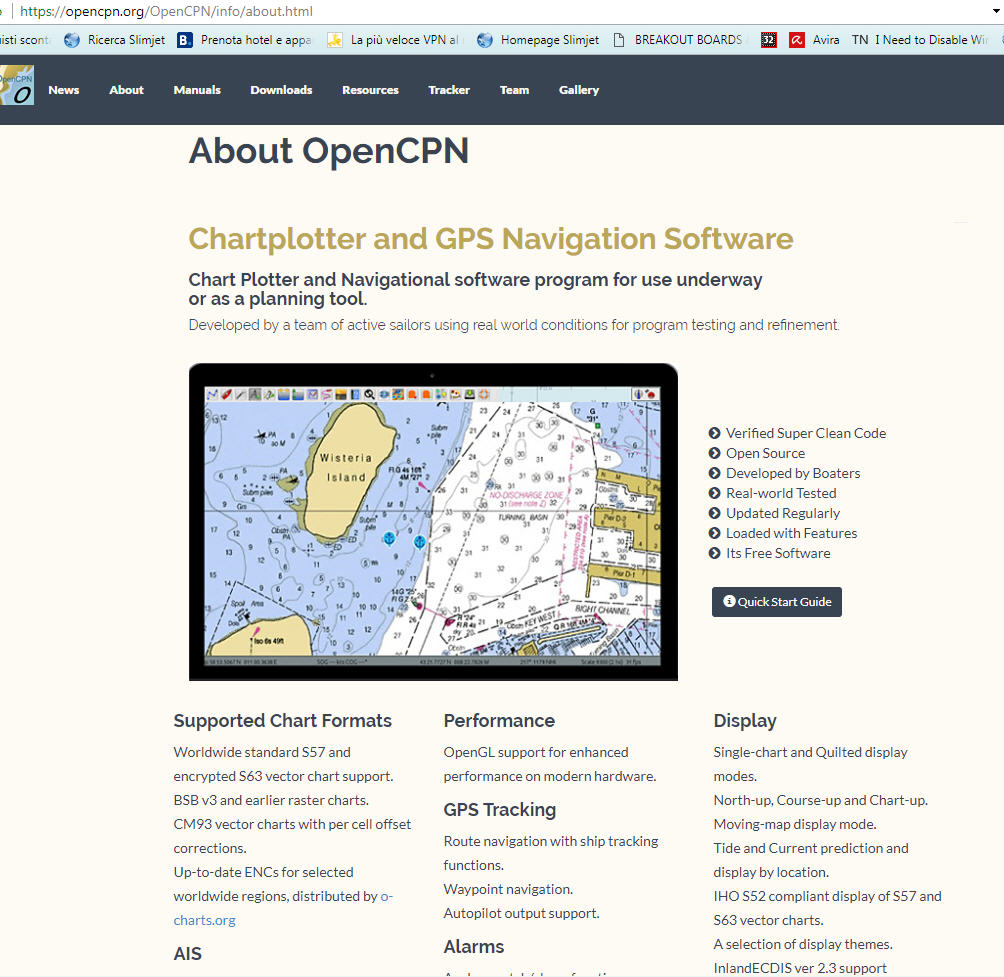This screenshot has width=1004, height=977.
Task: Open the Homepage Slimjet bookmark
Action: pyautogui.click(x=538, y=40)
